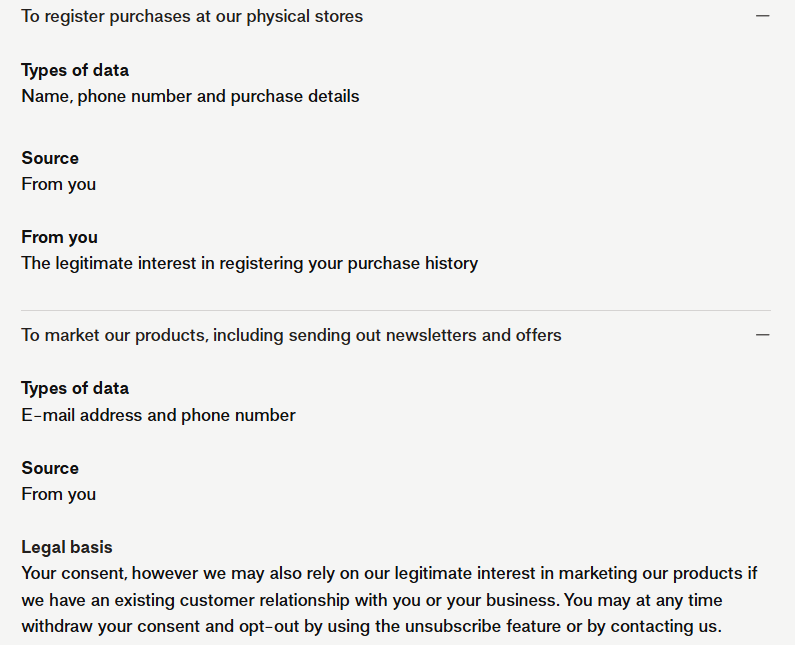Toggle the 'To register purchases at our physical stores' header
The width and height of the screenshot is (795, 645).
pyautogui.click(x=192, y=16)
